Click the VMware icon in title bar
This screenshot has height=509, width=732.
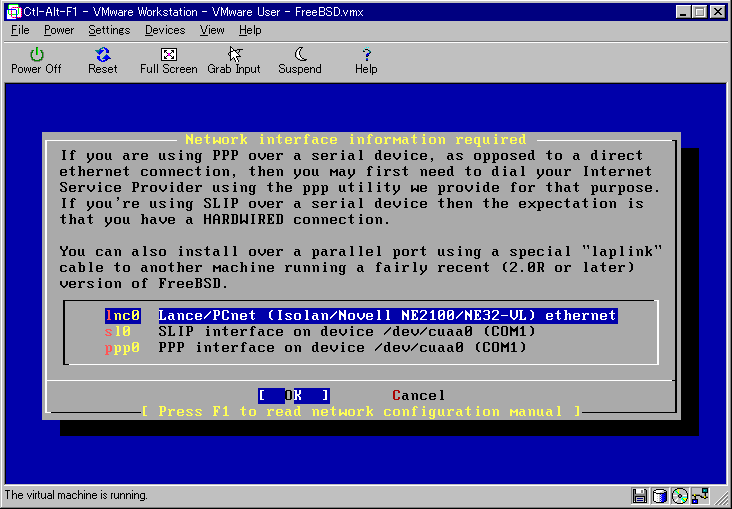click(x=14, y=12)
